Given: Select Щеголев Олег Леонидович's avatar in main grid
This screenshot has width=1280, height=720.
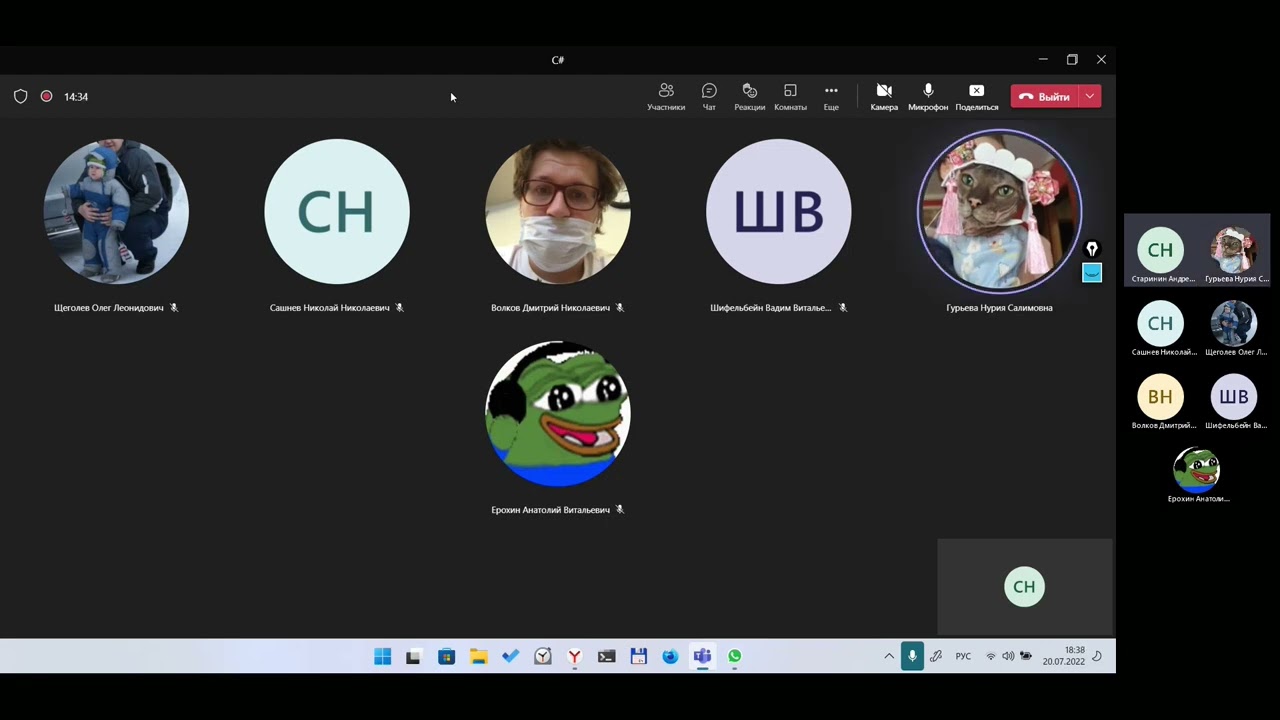Looking at the screenshot, I should point(116,212).
